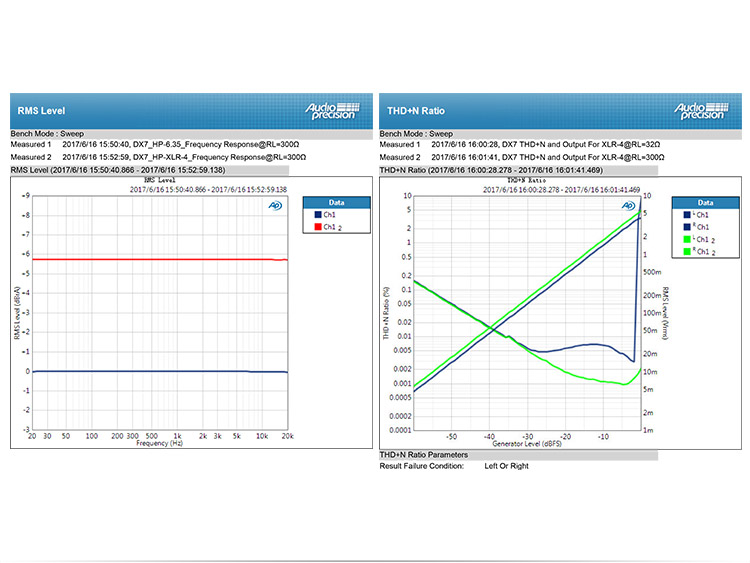This screenshot has width=750, height=563.
Task: Select the blue Ch1 swatch in RMS Level legend
Action: point(318,215)
